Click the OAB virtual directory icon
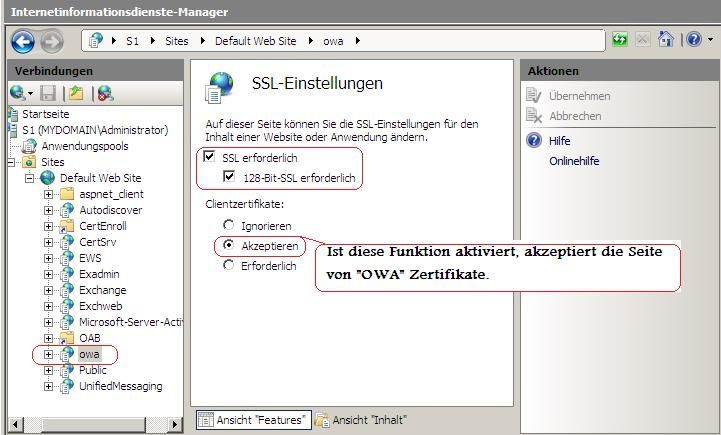 click(x=67, y=338)
